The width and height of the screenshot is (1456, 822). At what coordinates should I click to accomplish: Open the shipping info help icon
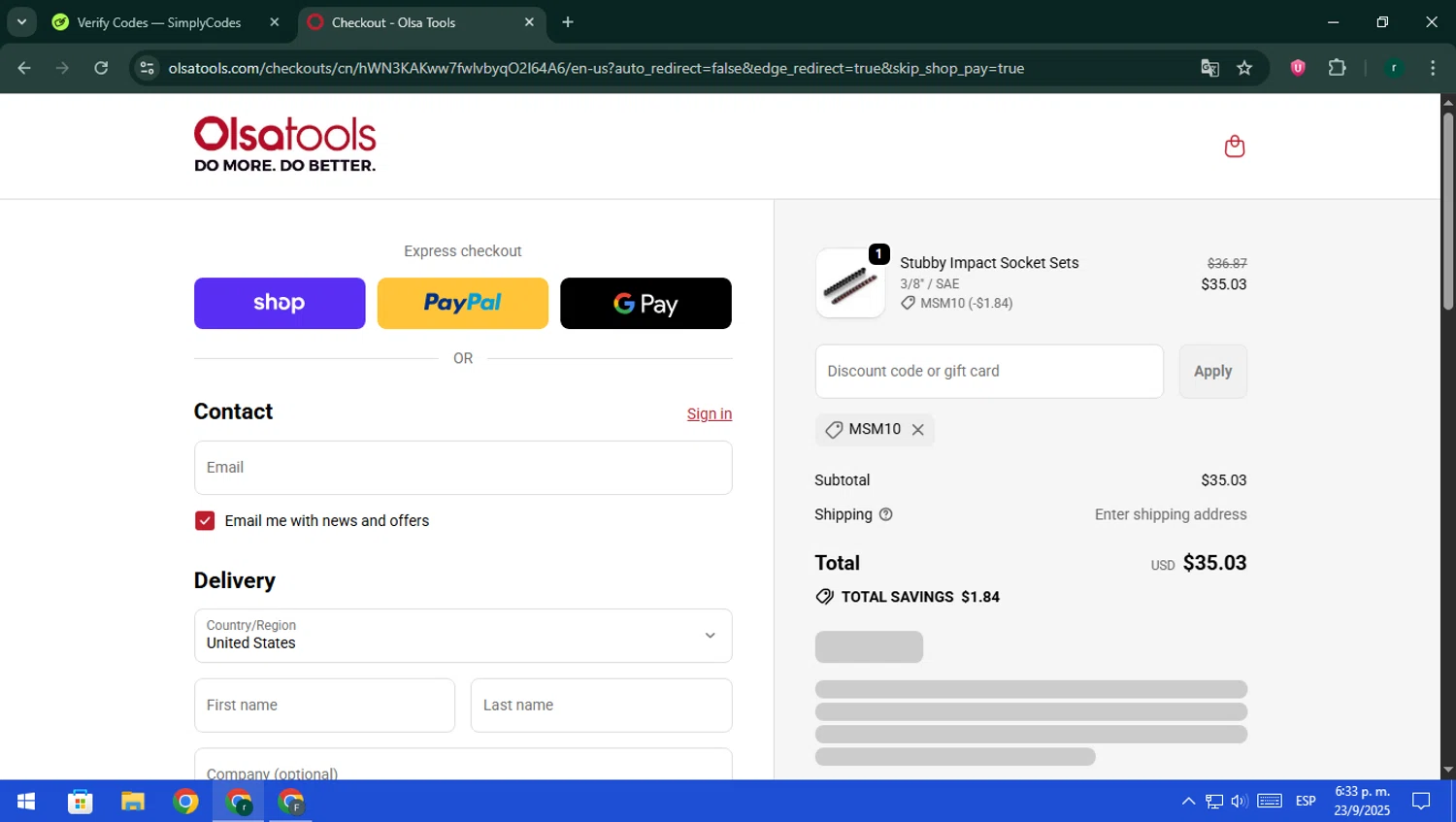click(x=885, y=514)
